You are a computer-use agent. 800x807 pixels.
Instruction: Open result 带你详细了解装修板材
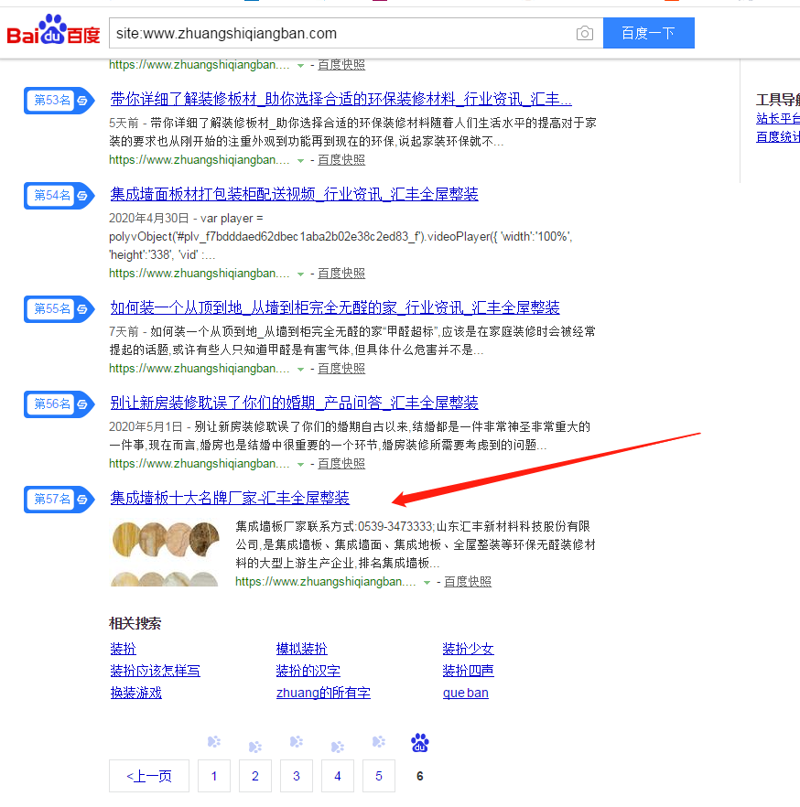pyautogui.click(x=341, y=99)
